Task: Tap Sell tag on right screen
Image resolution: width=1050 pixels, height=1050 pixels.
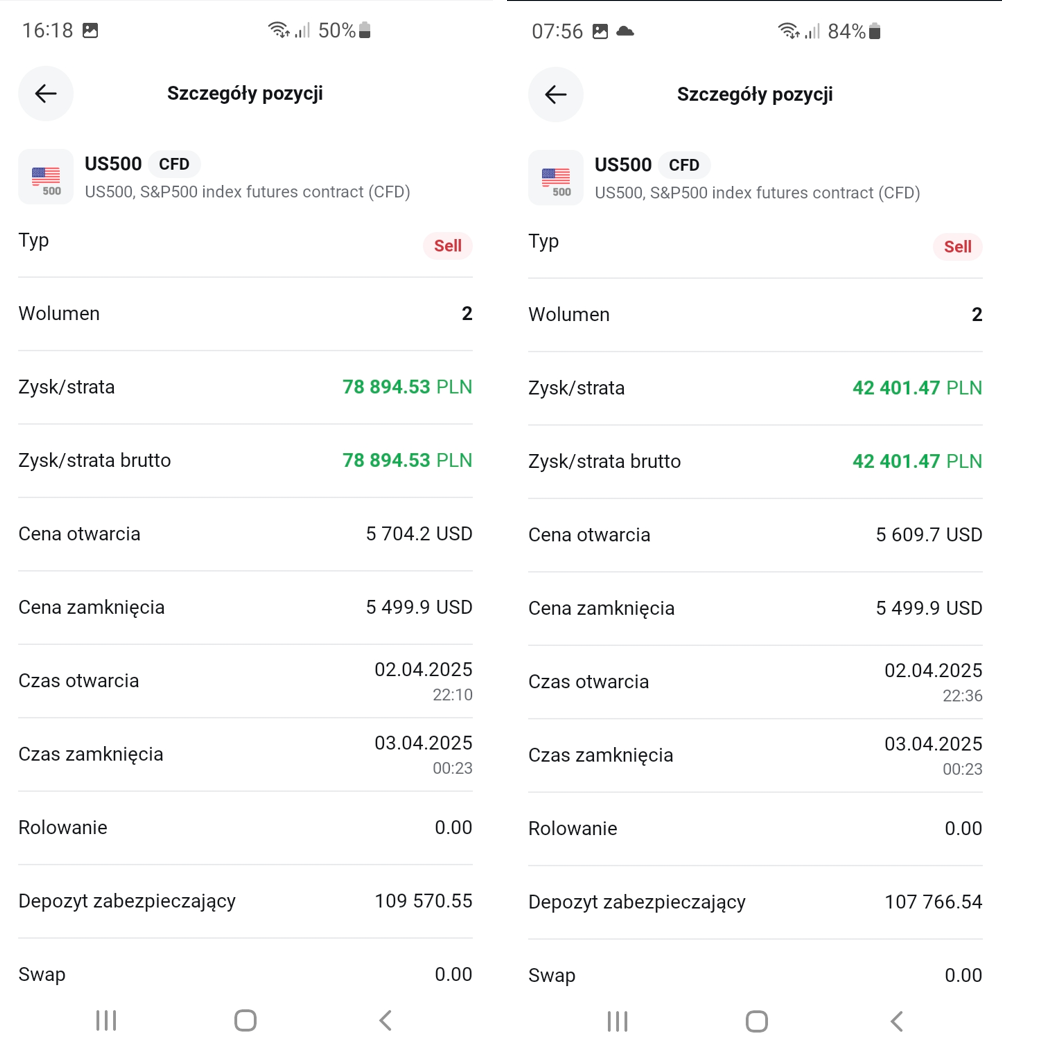Action: click(x=958, y=246)
